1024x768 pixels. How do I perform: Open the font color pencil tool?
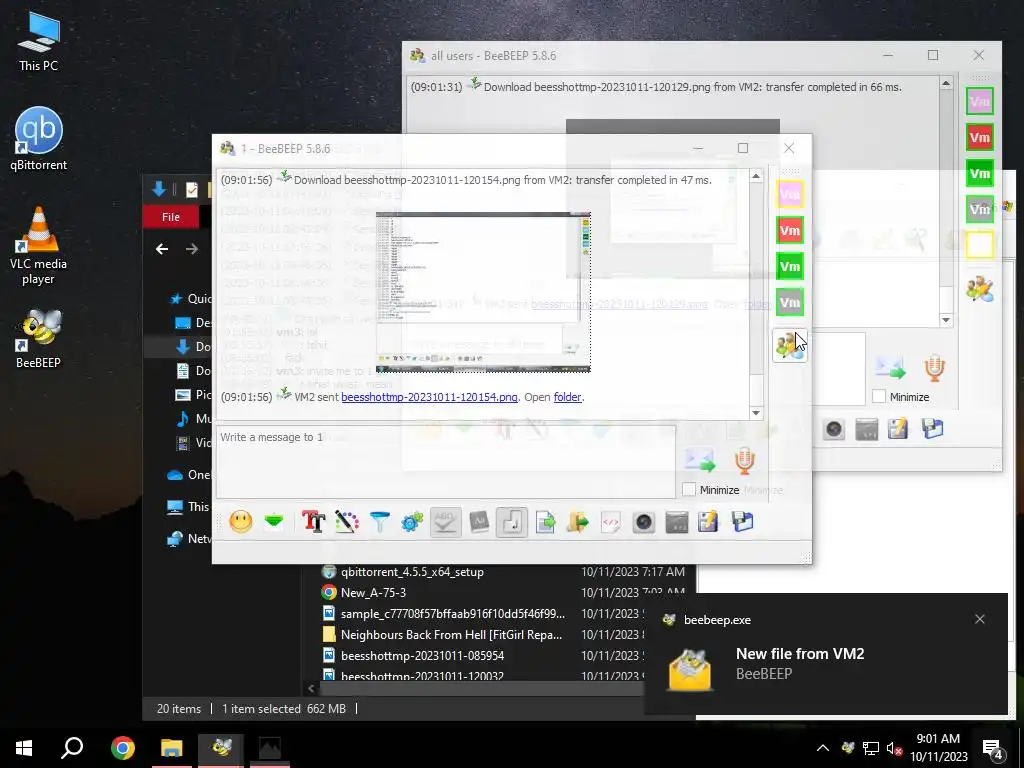(347, 522)
